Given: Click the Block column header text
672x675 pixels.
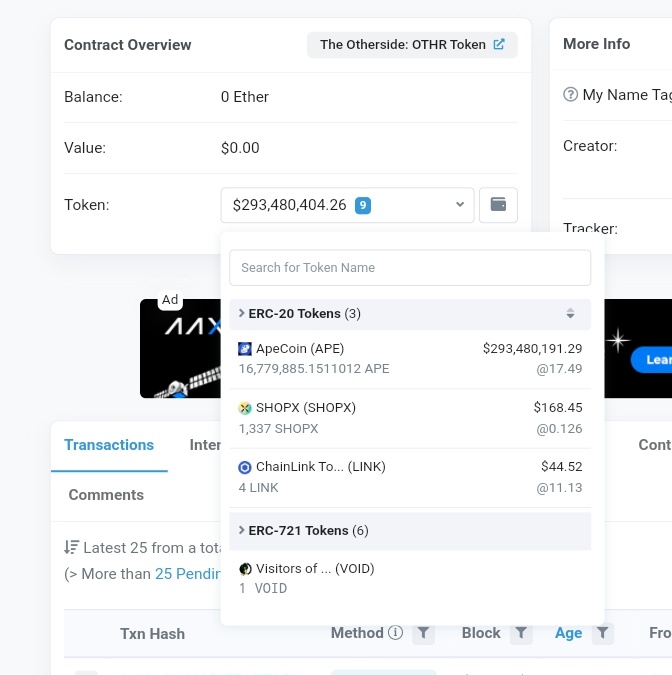Looking at the screenshot, I should (x=481, y=633).
